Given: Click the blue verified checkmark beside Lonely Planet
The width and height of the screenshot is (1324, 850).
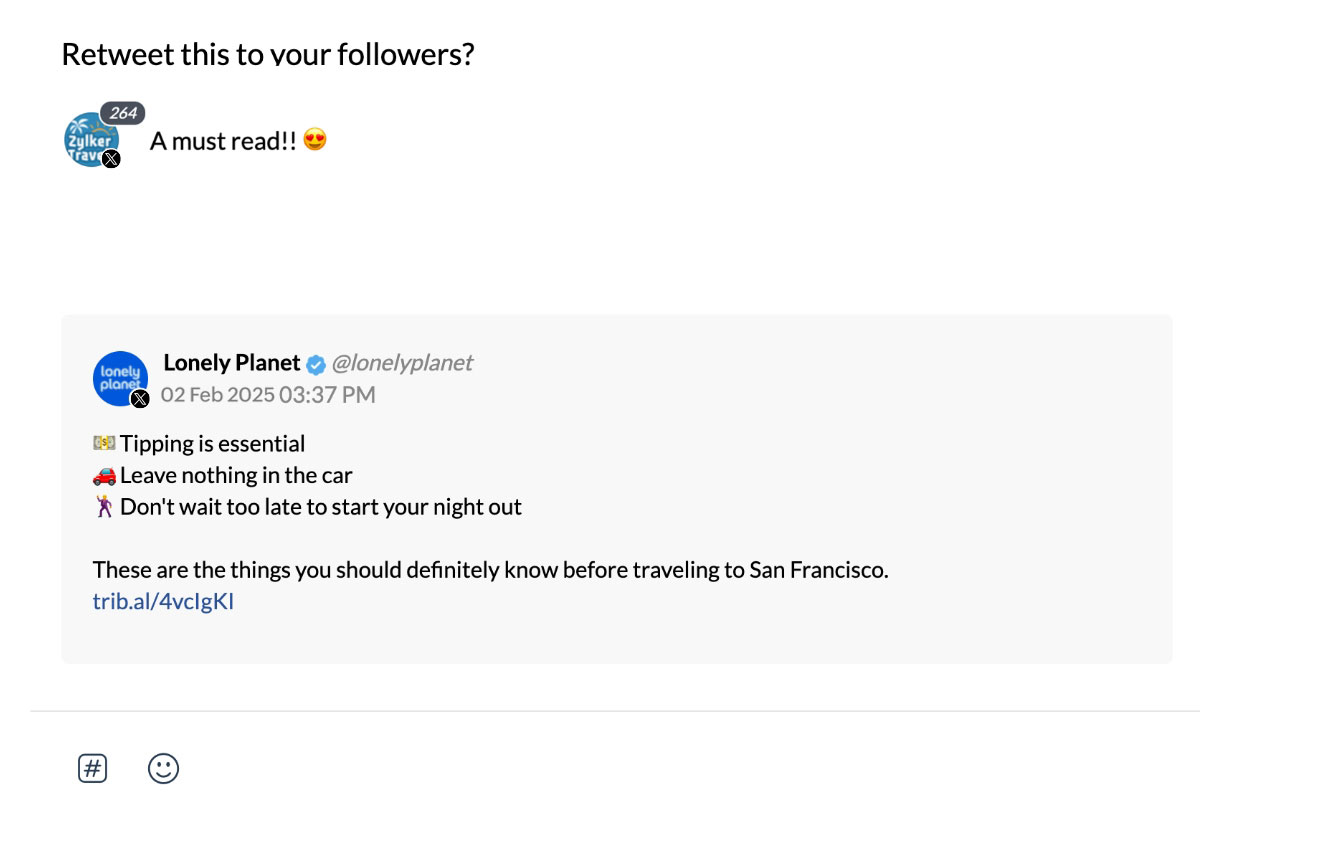Looking at the screenshot, I should (316, 364).
